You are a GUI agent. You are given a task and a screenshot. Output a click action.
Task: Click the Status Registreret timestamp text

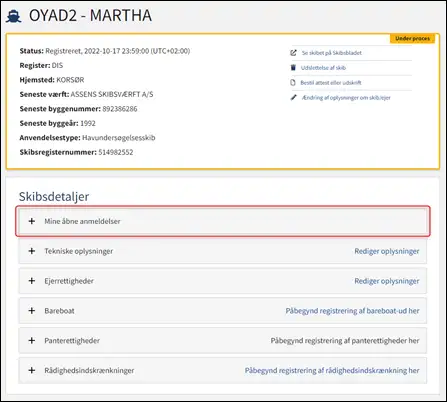click(118, 51)
